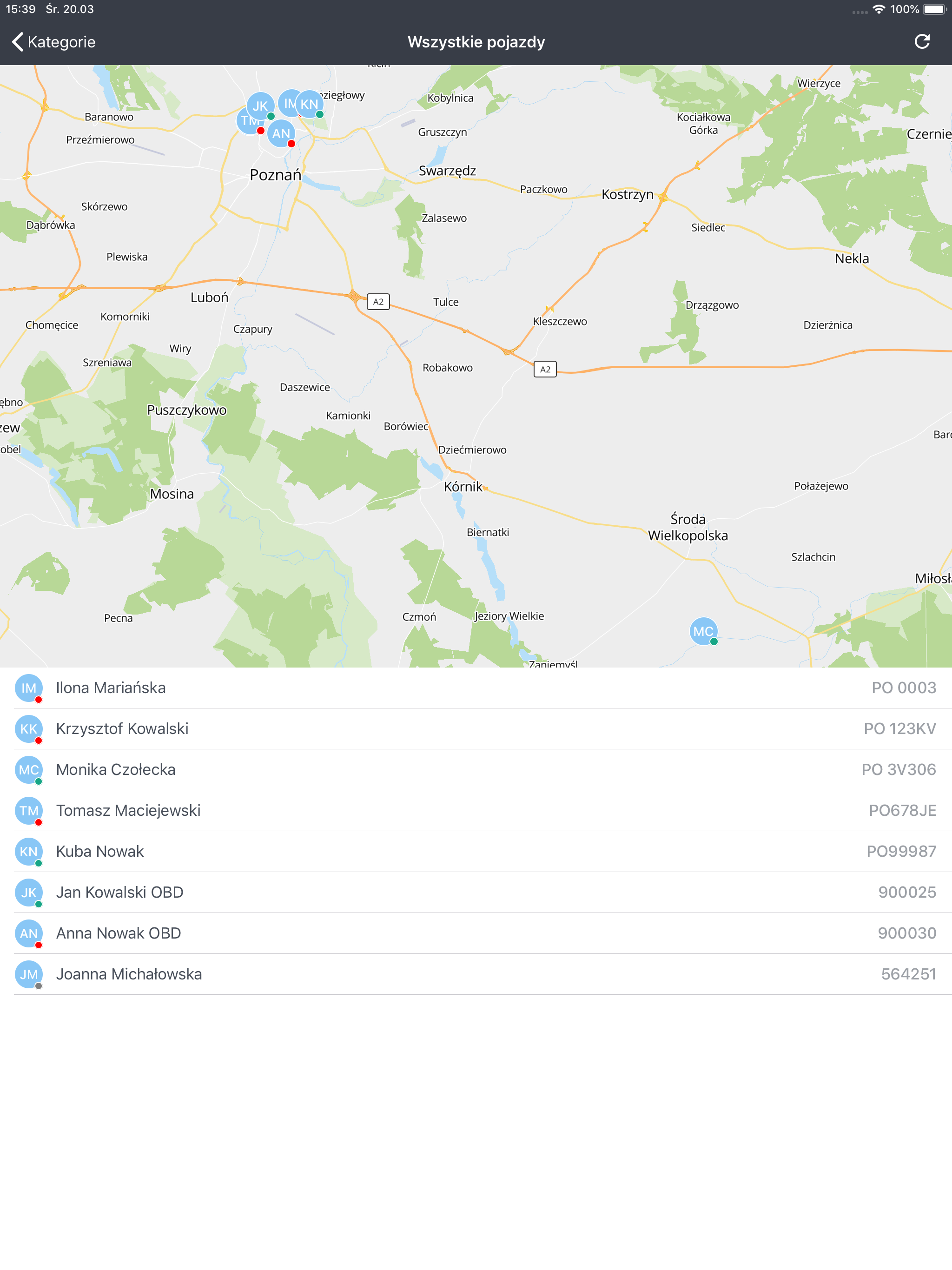The height and width of the screenshot is (1270, 952).
Task: Tap the refresh icon in header
Action: pos(922,42)
